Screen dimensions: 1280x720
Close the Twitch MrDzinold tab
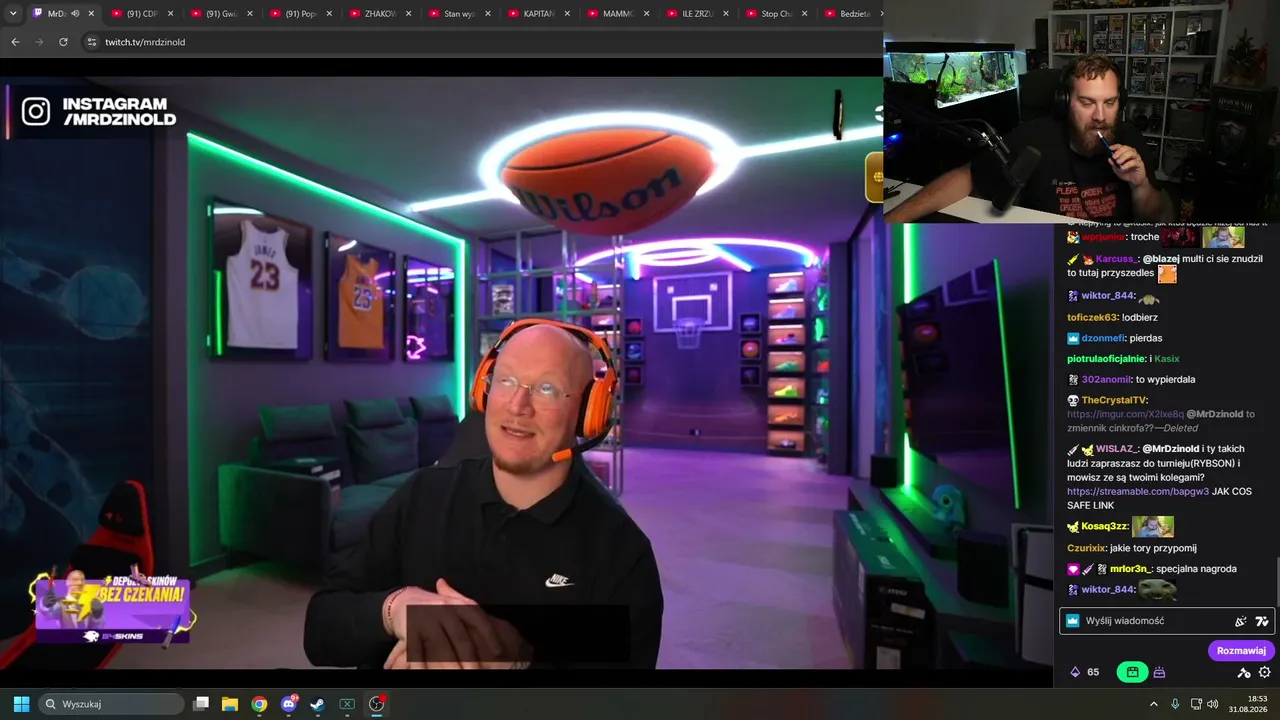tap(91, 14)
